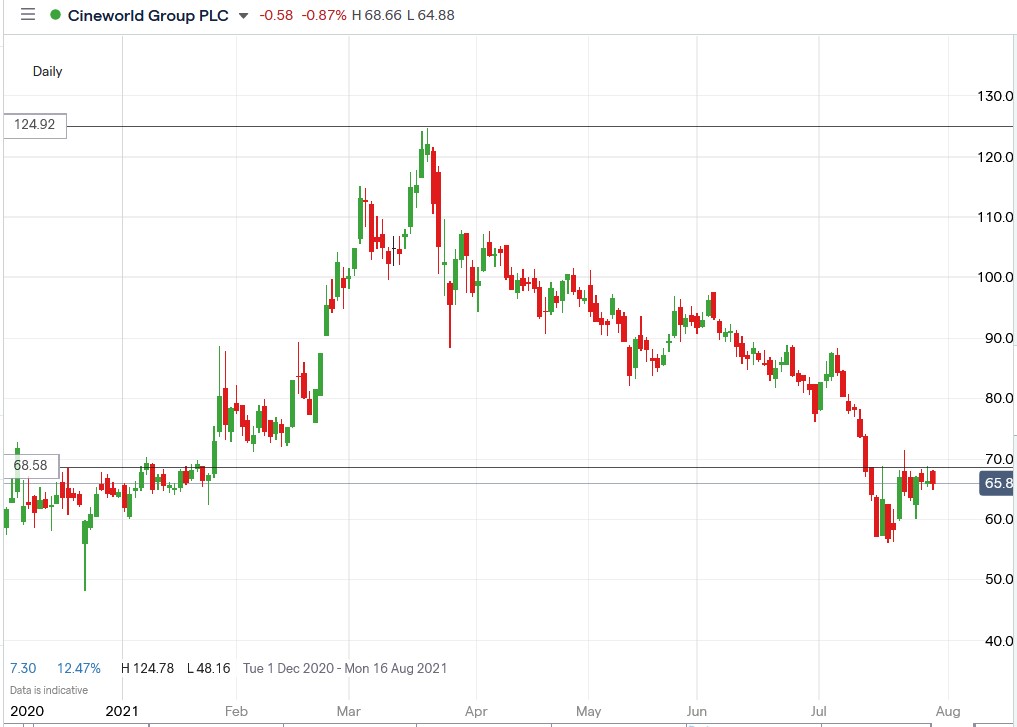Image resolution: width=1017 pixels, height=727 pixels.
Task: Click the high value H 68.66
Action: 378,15
